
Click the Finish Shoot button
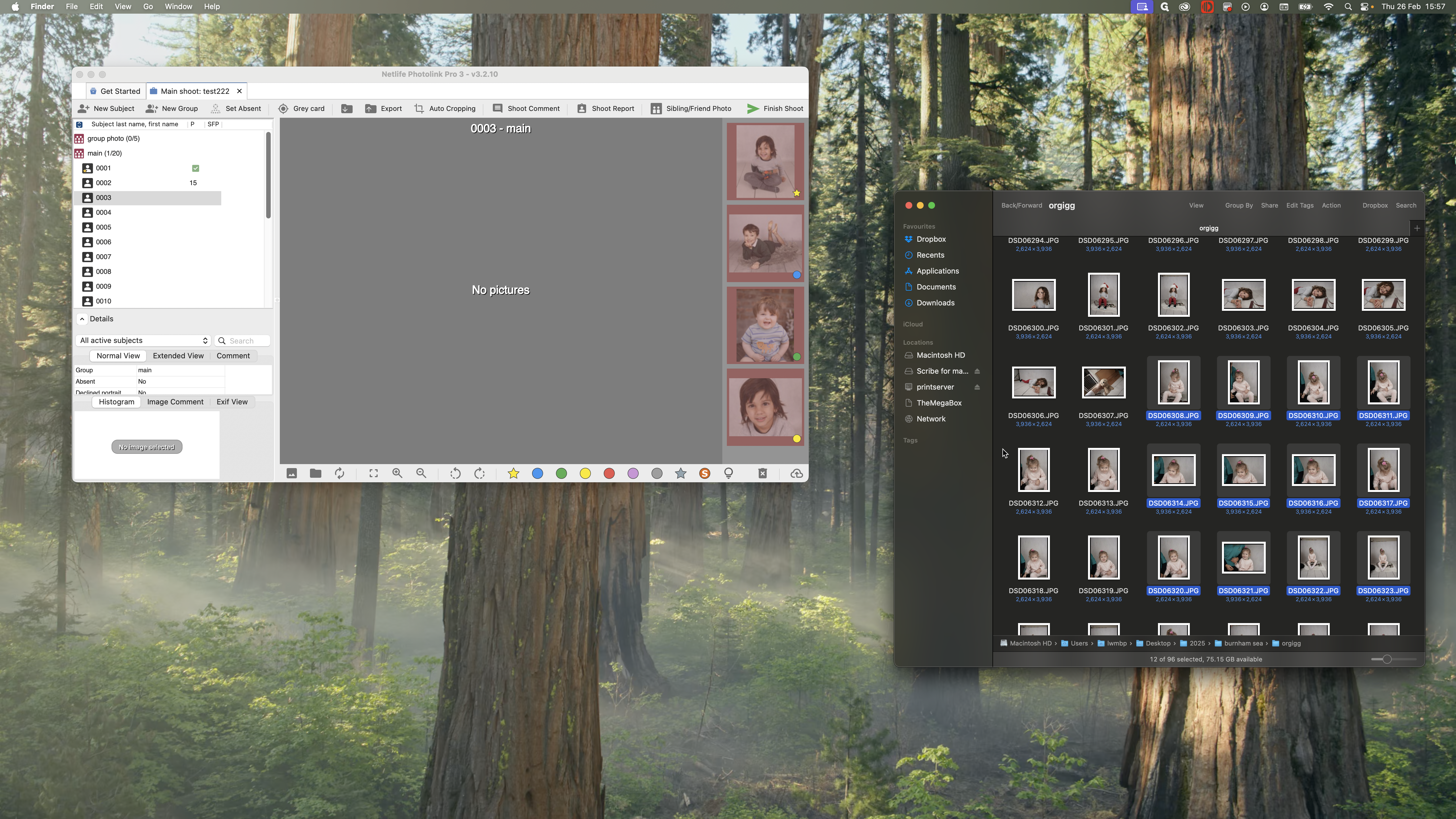point(775,109)
